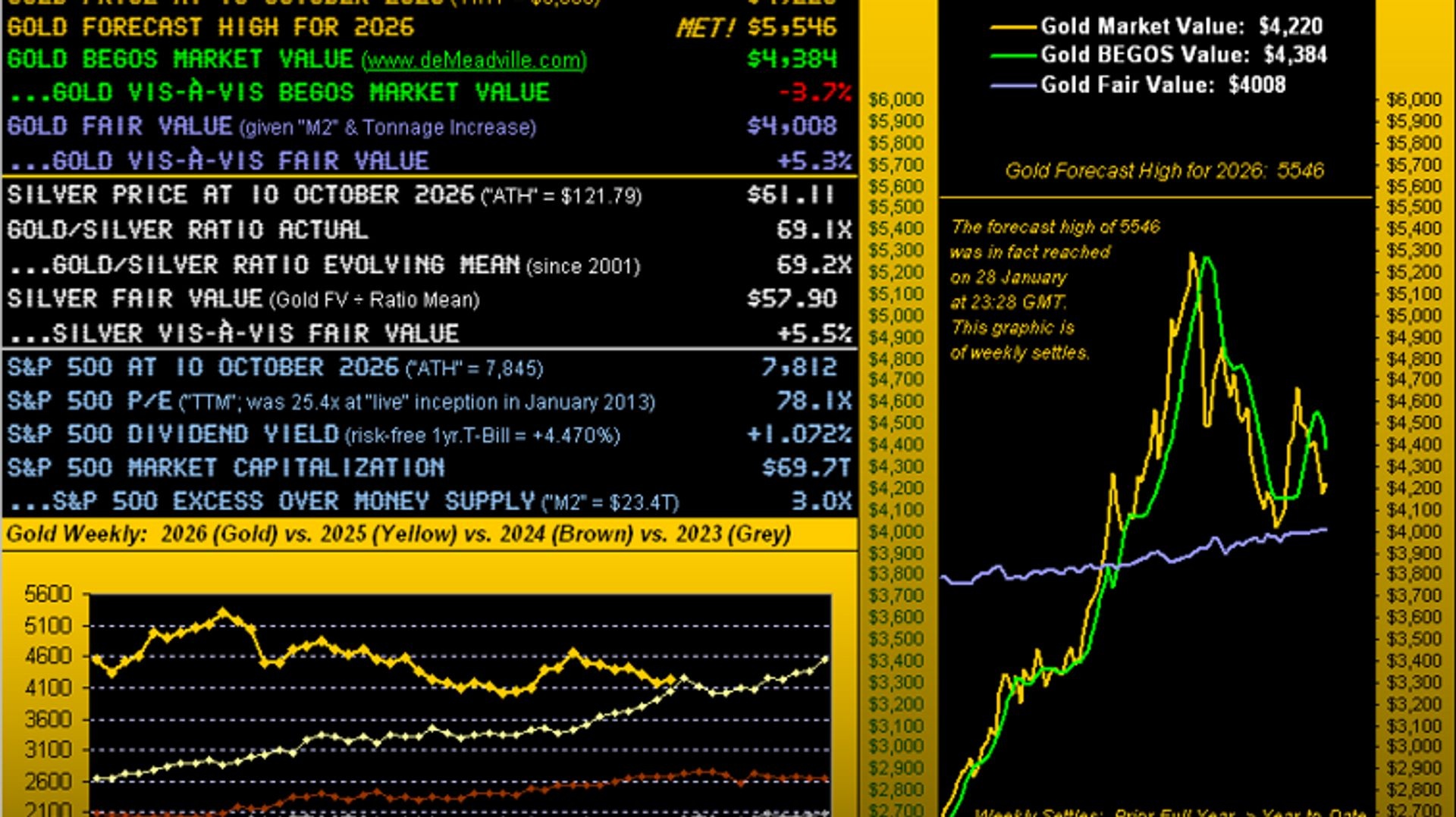The image size is (1456, 817).
Task: Select the S&P dividend yield +1.072%
Action: click(x=799, y=434)
